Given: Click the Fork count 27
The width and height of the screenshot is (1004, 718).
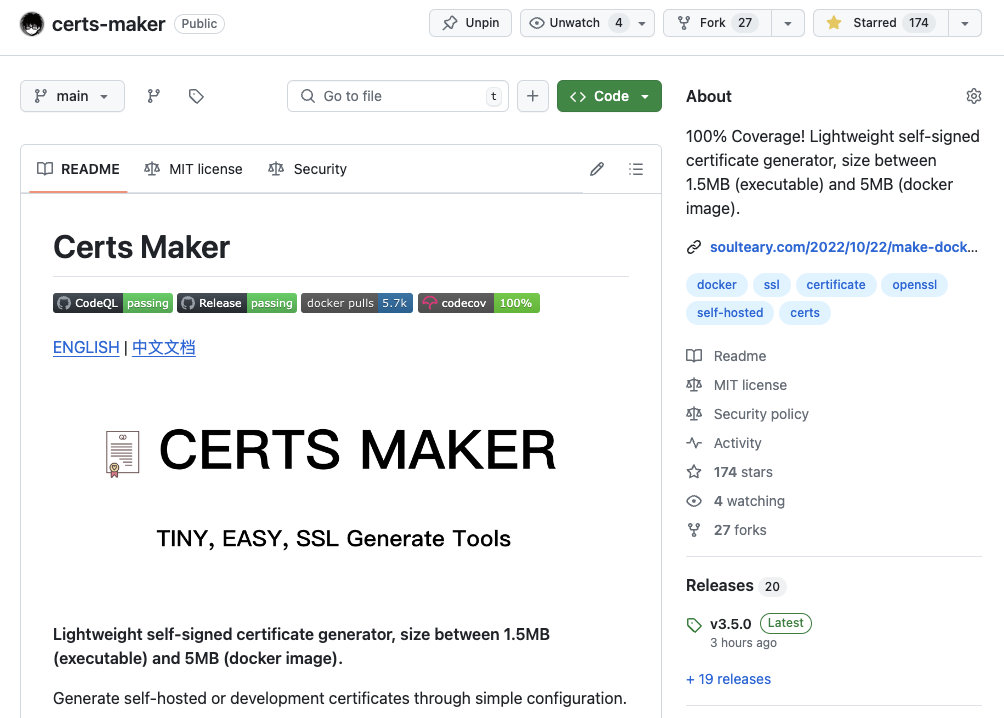Looking at the screenshot, I should coord(745,23).
